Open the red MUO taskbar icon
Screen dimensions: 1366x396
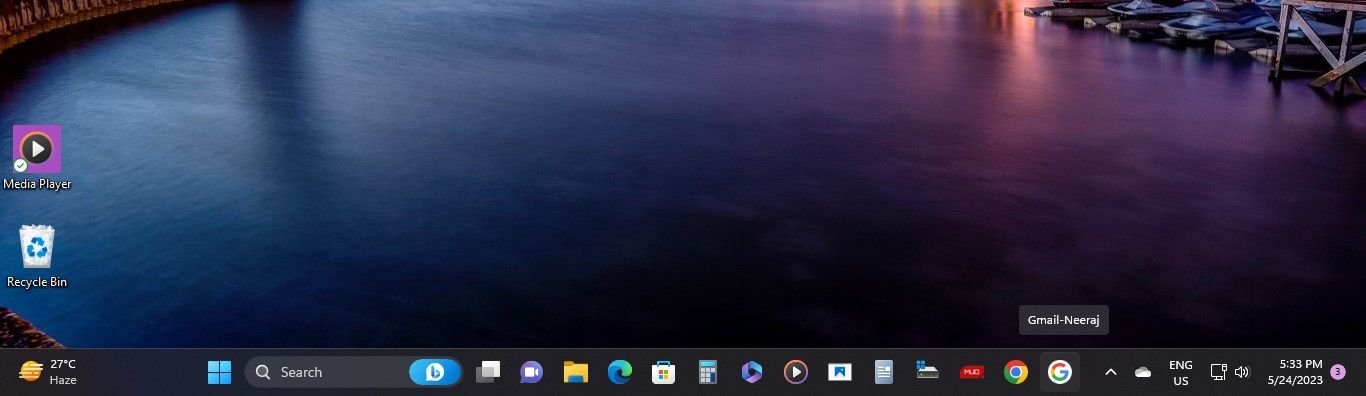(971, 372)
